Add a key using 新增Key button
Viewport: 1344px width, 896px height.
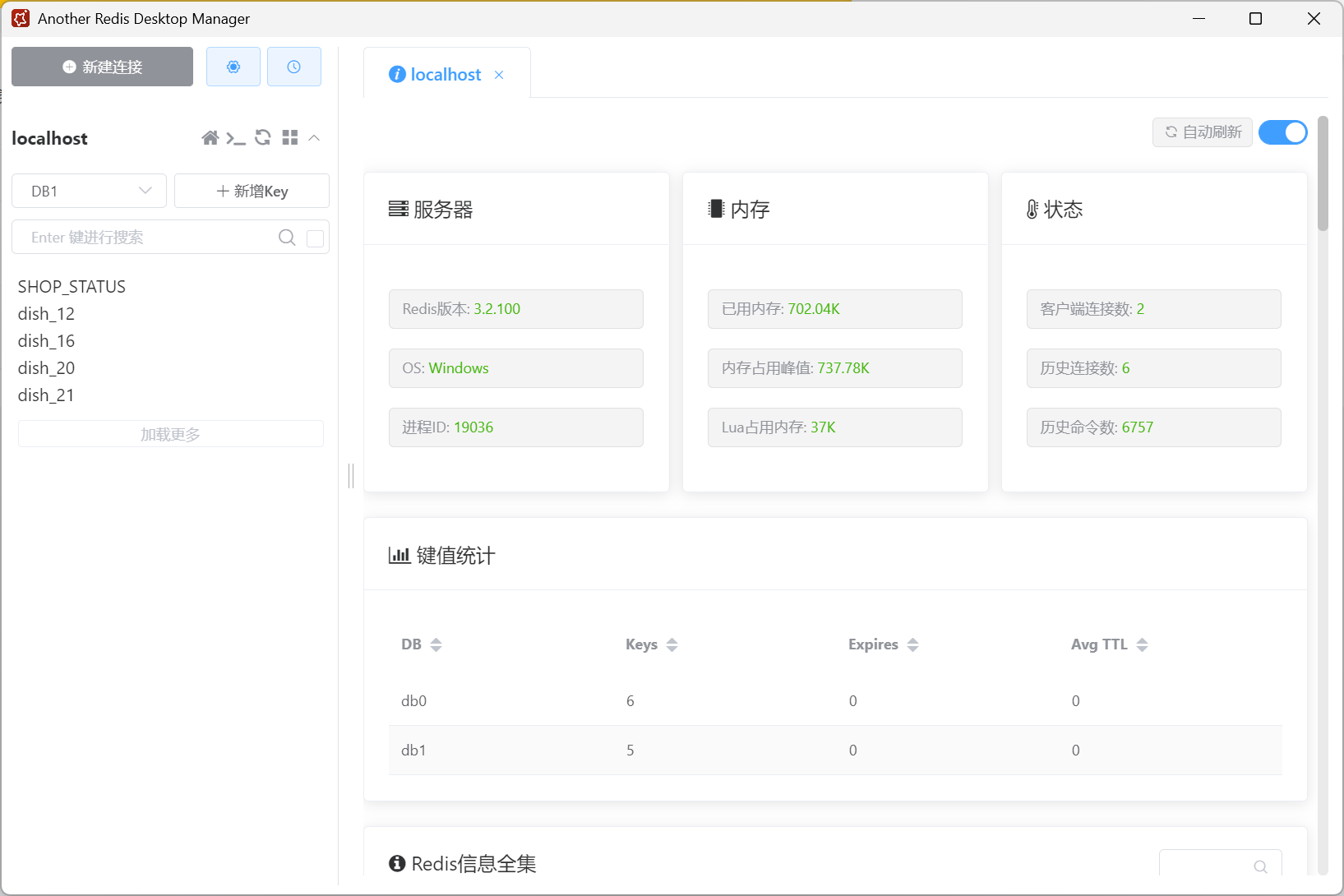(252, 191)
